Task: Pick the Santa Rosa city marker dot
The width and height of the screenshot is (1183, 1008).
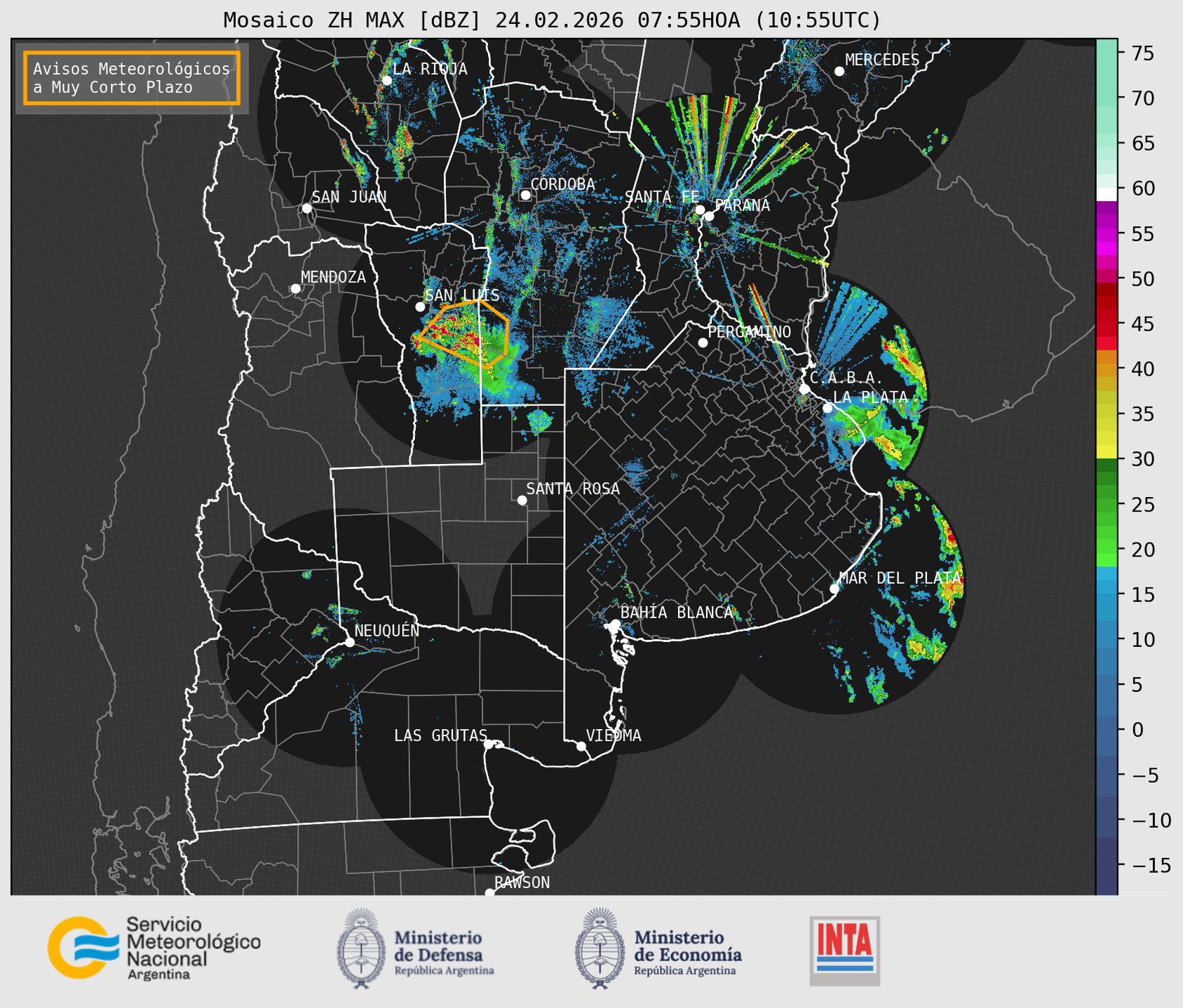Action: [x=522, y=500]
